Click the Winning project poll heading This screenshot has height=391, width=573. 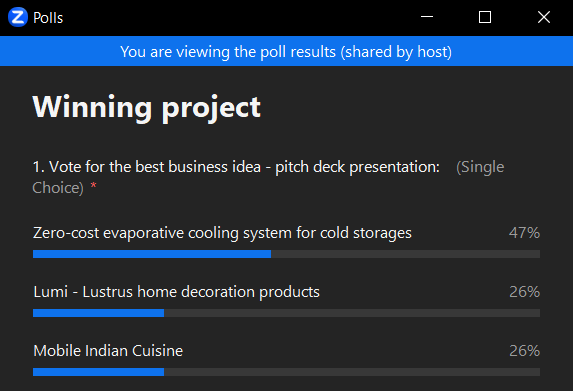(147, 107)
